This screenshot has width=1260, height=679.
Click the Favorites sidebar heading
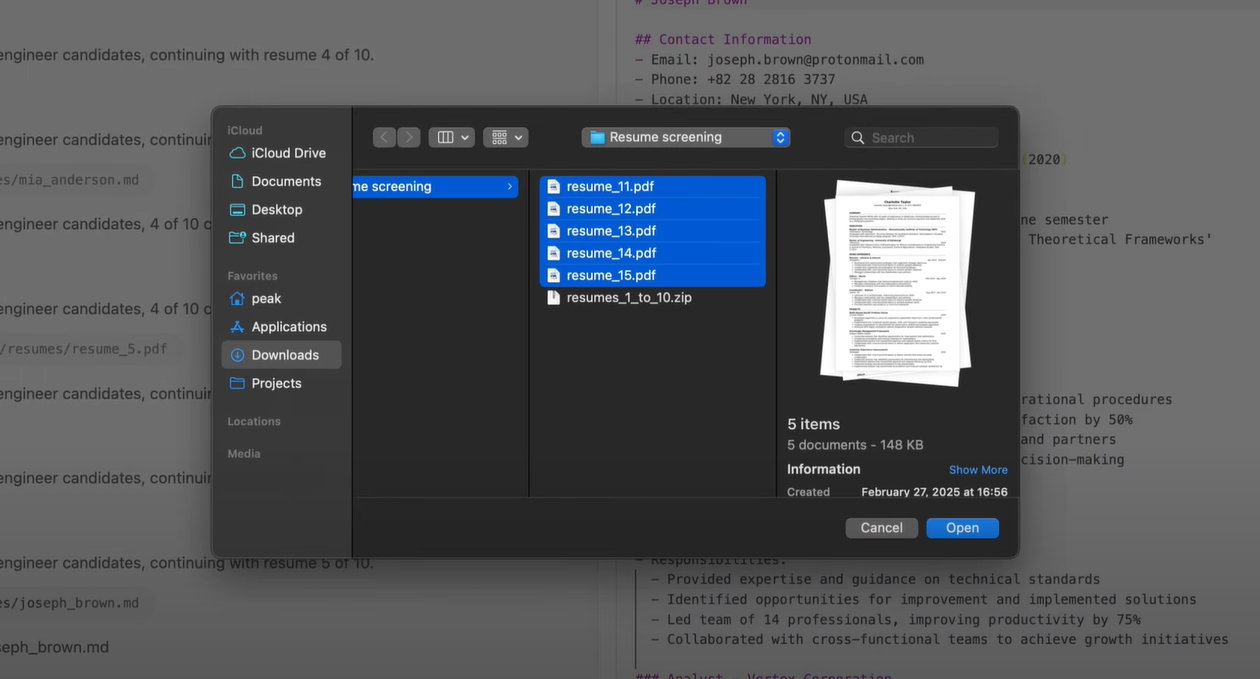(252, 276)
